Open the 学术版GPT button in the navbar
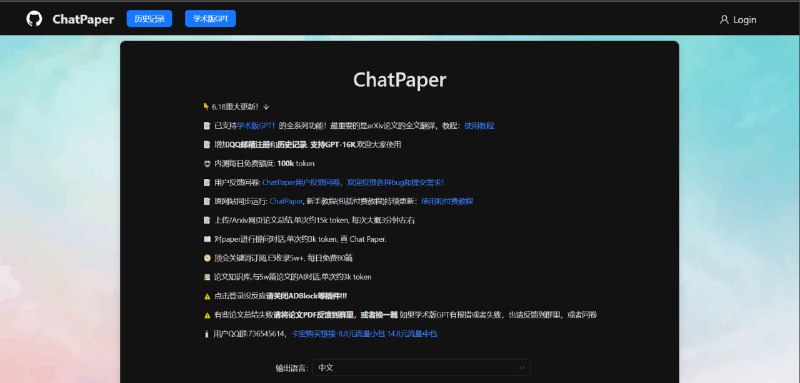The image size is (800, 383). (210, 19)
